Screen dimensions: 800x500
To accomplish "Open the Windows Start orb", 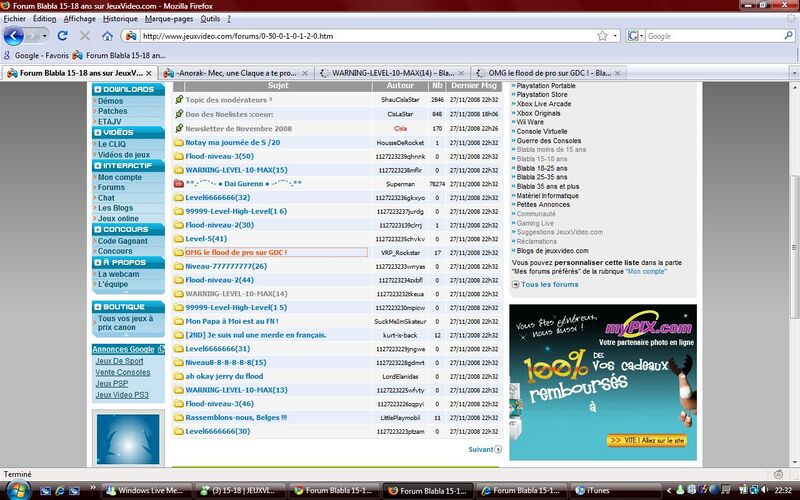I will [14, 490].
